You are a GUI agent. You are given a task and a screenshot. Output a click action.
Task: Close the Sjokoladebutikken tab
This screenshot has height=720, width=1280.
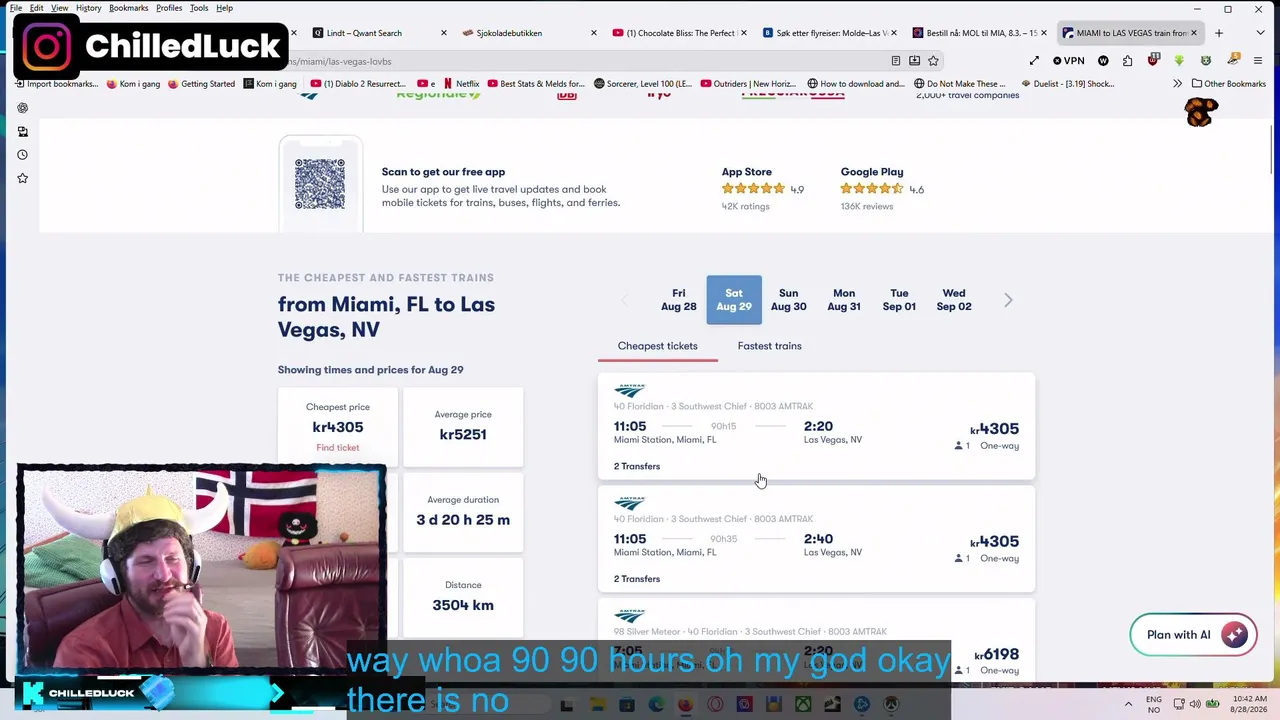[593, 33]
